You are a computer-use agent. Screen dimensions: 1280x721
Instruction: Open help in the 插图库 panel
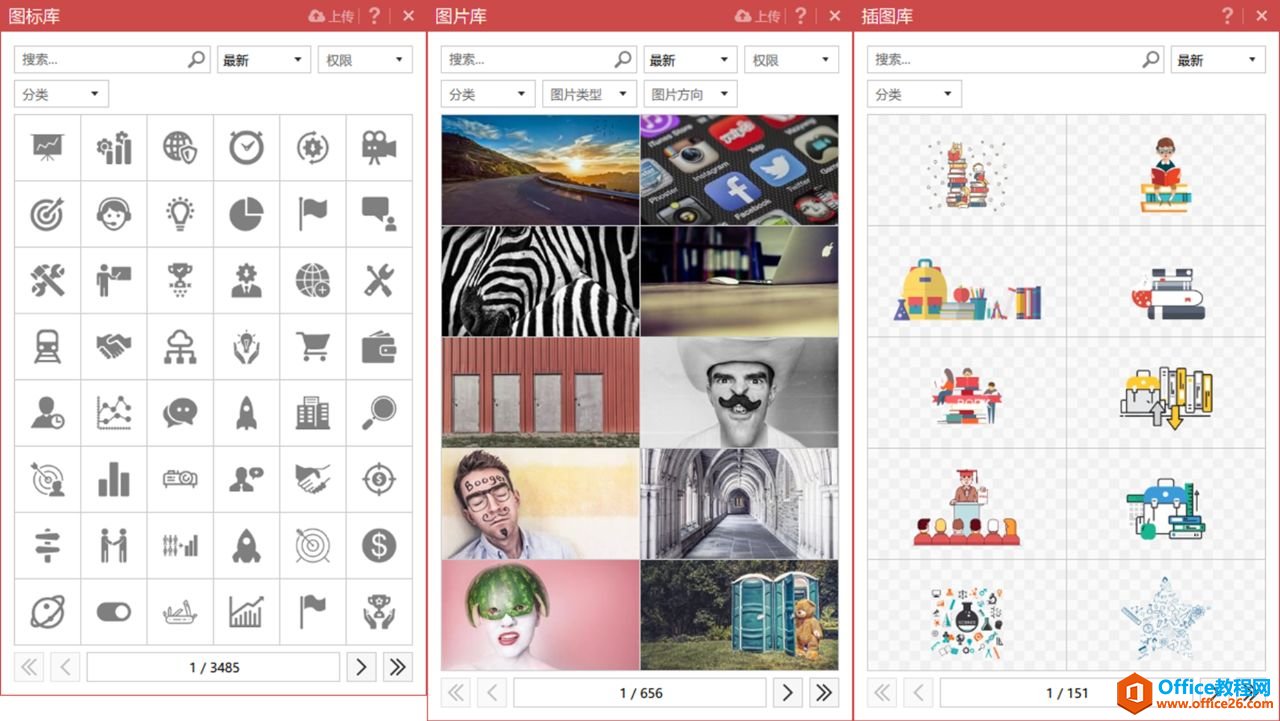point(1227,16)
